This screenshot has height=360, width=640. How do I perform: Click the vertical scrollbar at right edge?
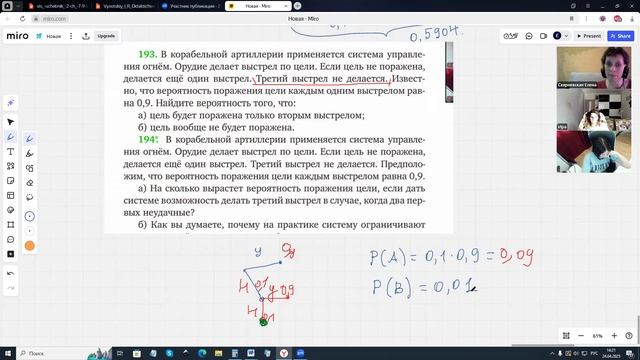pyautogui.click(x=638, y=331)
